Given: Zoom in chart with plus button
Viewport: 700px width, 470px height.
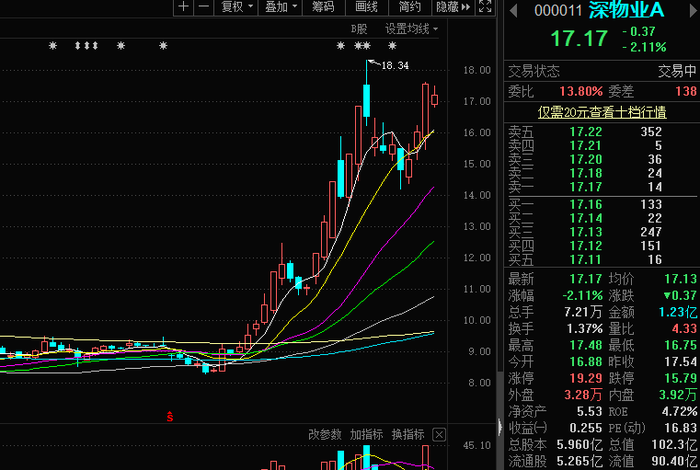Looking at the screenshot, I should click(x=183, y=7).
